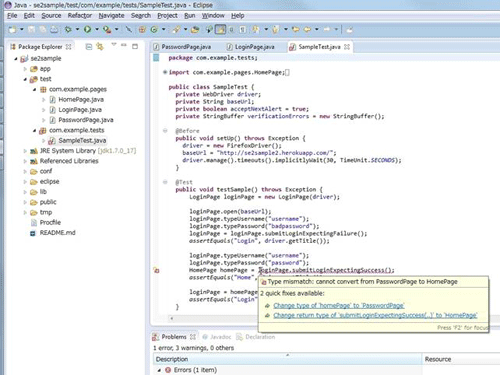Click the Print toolbar icon
The height and width of the screenshot is (375, 500).
tap(54, 30)
